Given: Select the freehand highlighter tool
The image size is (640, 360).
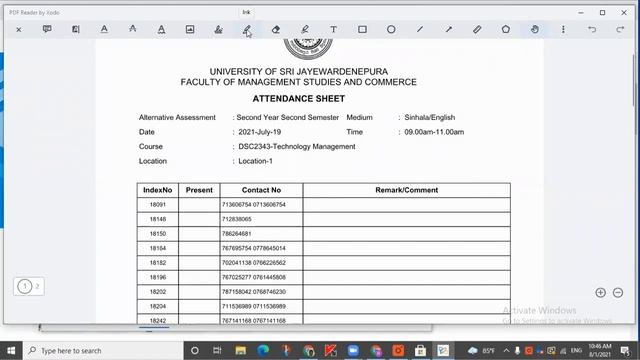Looking at the screenshot, I should (x=305, y=29).
